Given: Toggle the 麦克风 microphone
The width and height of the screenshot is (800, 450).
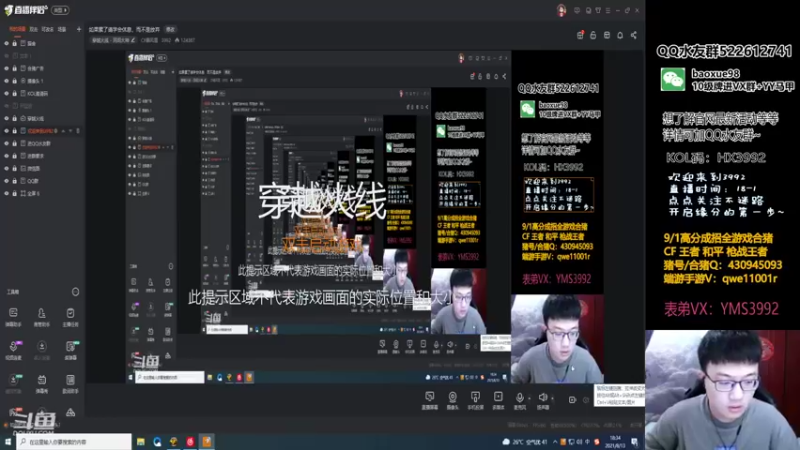Looking at the screenshot, I should [x=519, y=400].
